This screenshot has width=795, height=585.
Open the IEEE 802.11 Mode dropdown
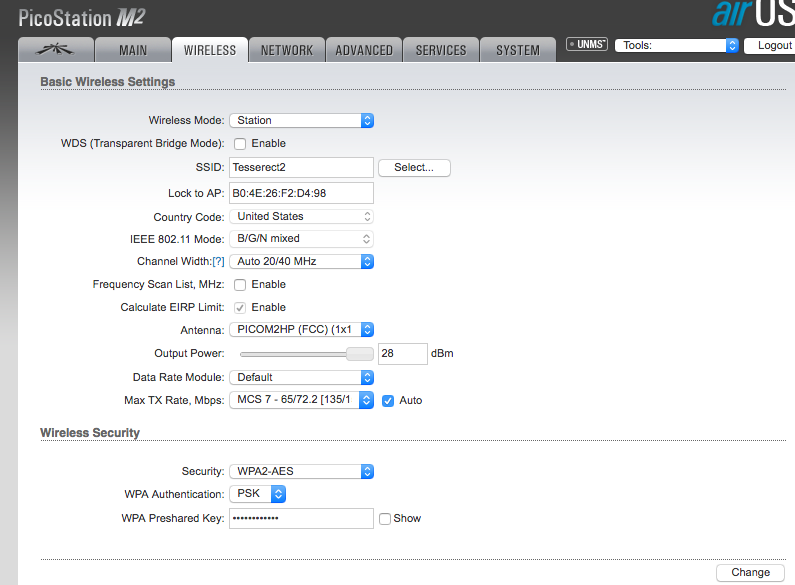pos(302,239)
